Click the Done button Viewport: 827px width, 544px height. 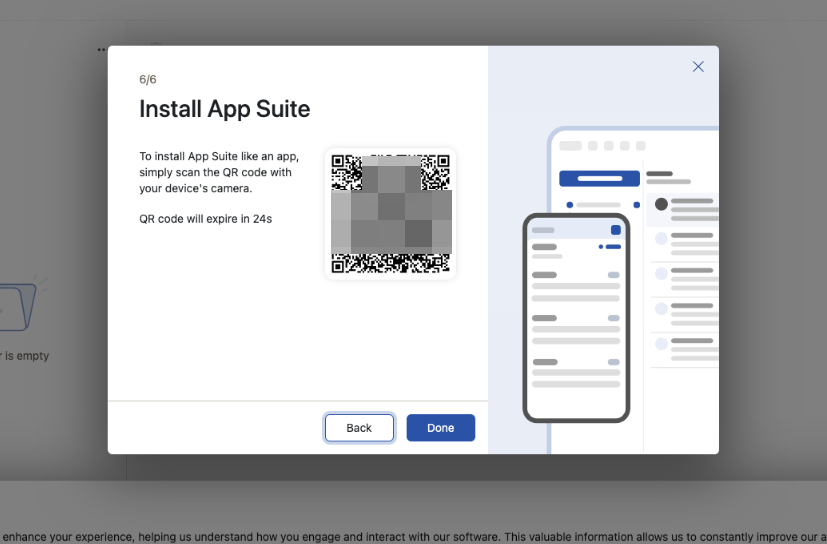pyautogui.click(x=440, y=428)
